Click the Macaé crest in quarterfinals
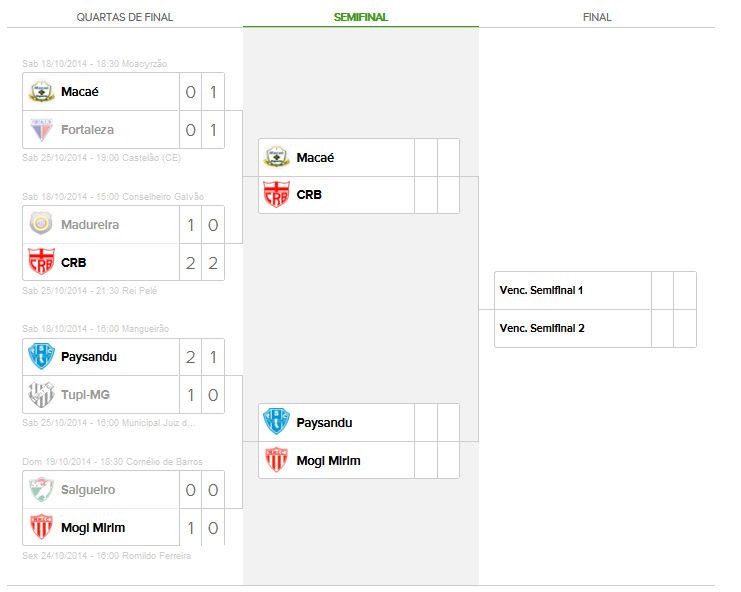 tap(41, 92)
